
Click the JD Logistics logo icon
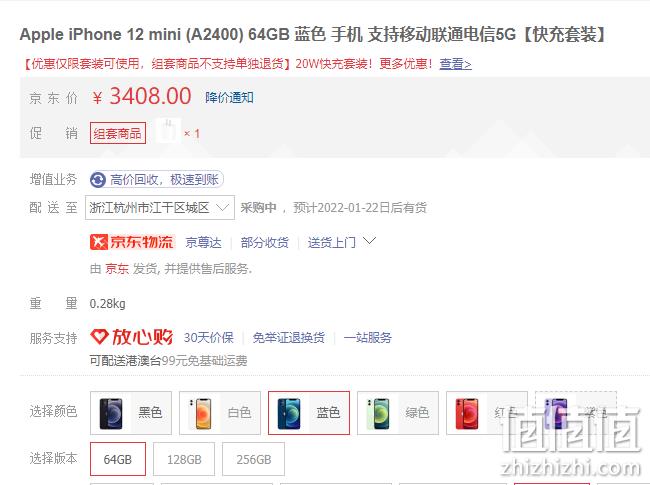[x=99, y=242]
